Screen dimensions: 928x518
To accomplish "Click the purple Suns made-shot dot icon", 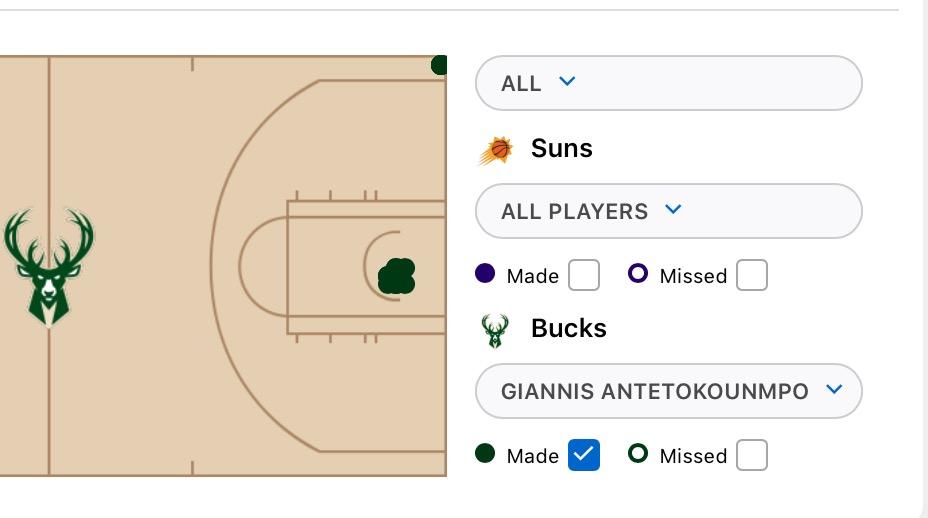I will coord(485,274).
